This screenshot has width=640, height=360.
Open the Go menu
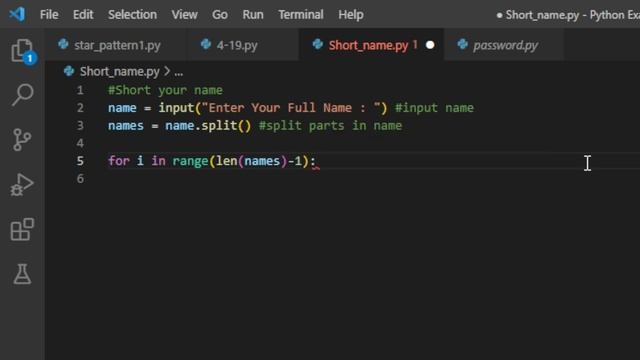pos(220,15)
